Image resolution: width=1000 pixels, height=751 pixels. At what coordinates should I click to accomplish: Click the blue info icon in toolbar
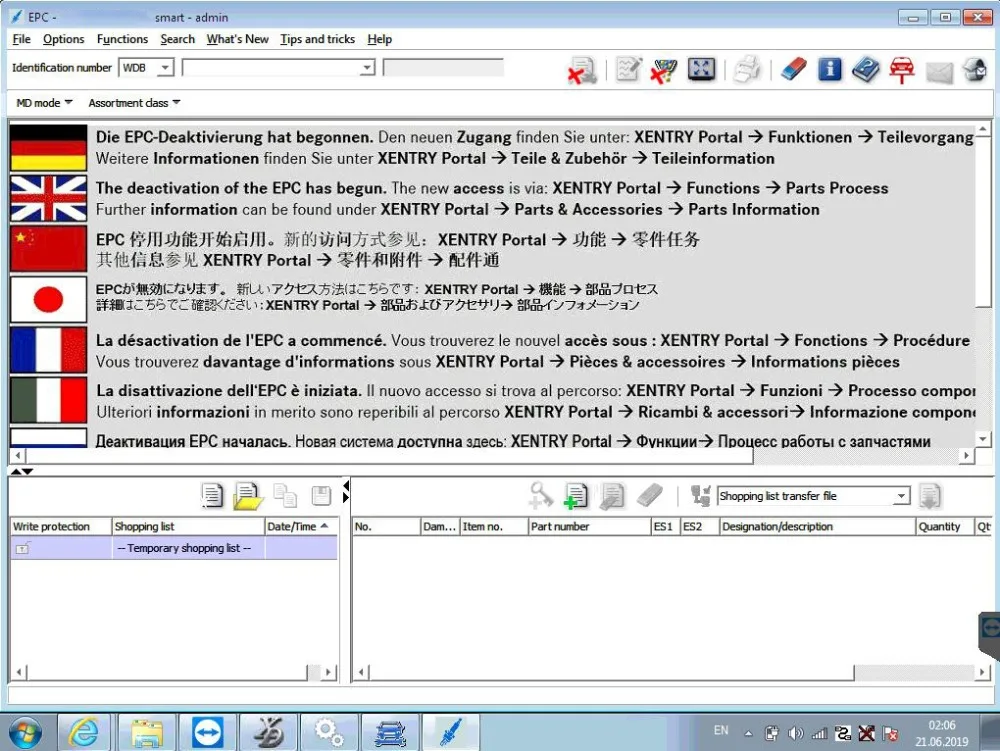click(829, 69)
